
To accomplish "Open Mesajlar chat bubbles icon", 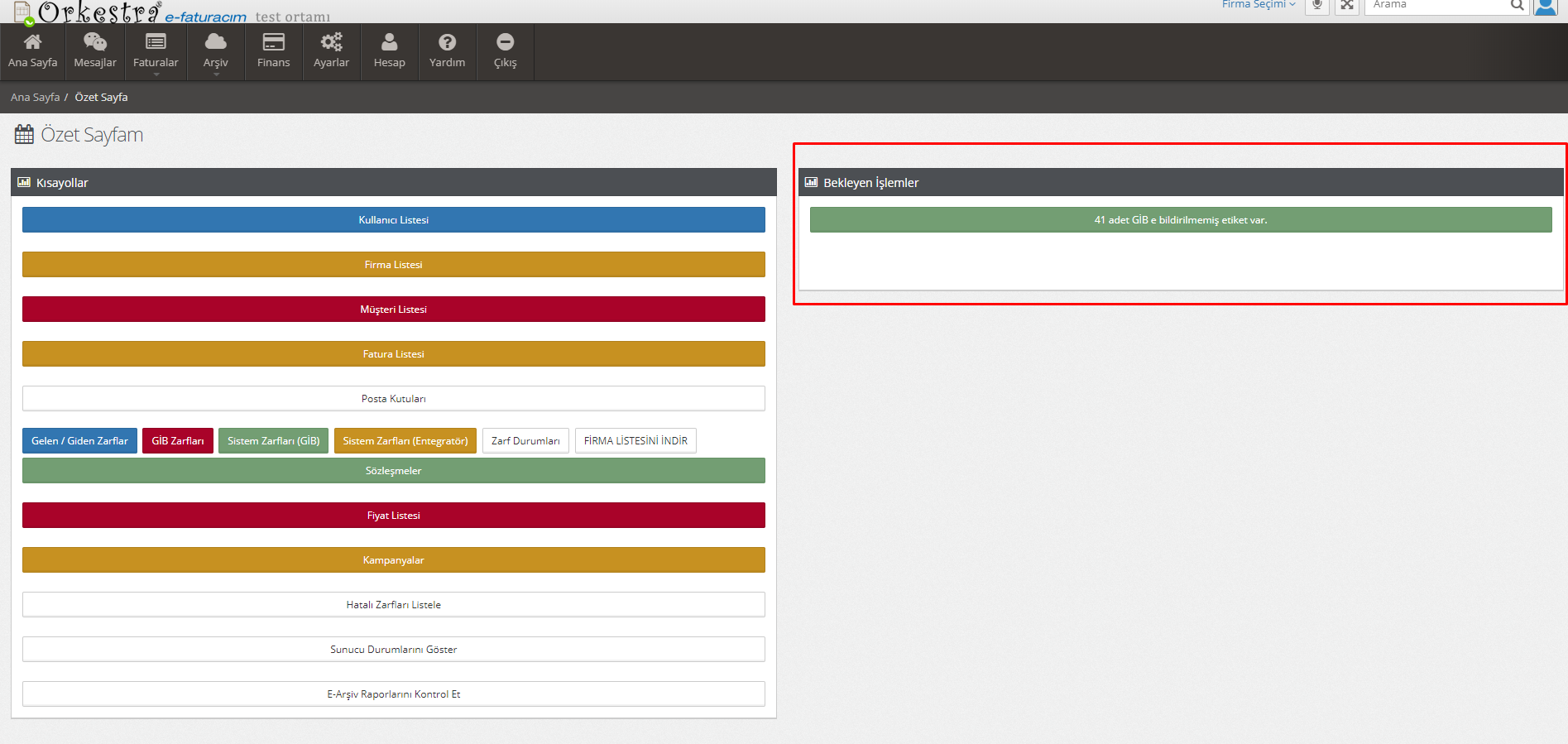I will 95,42.
